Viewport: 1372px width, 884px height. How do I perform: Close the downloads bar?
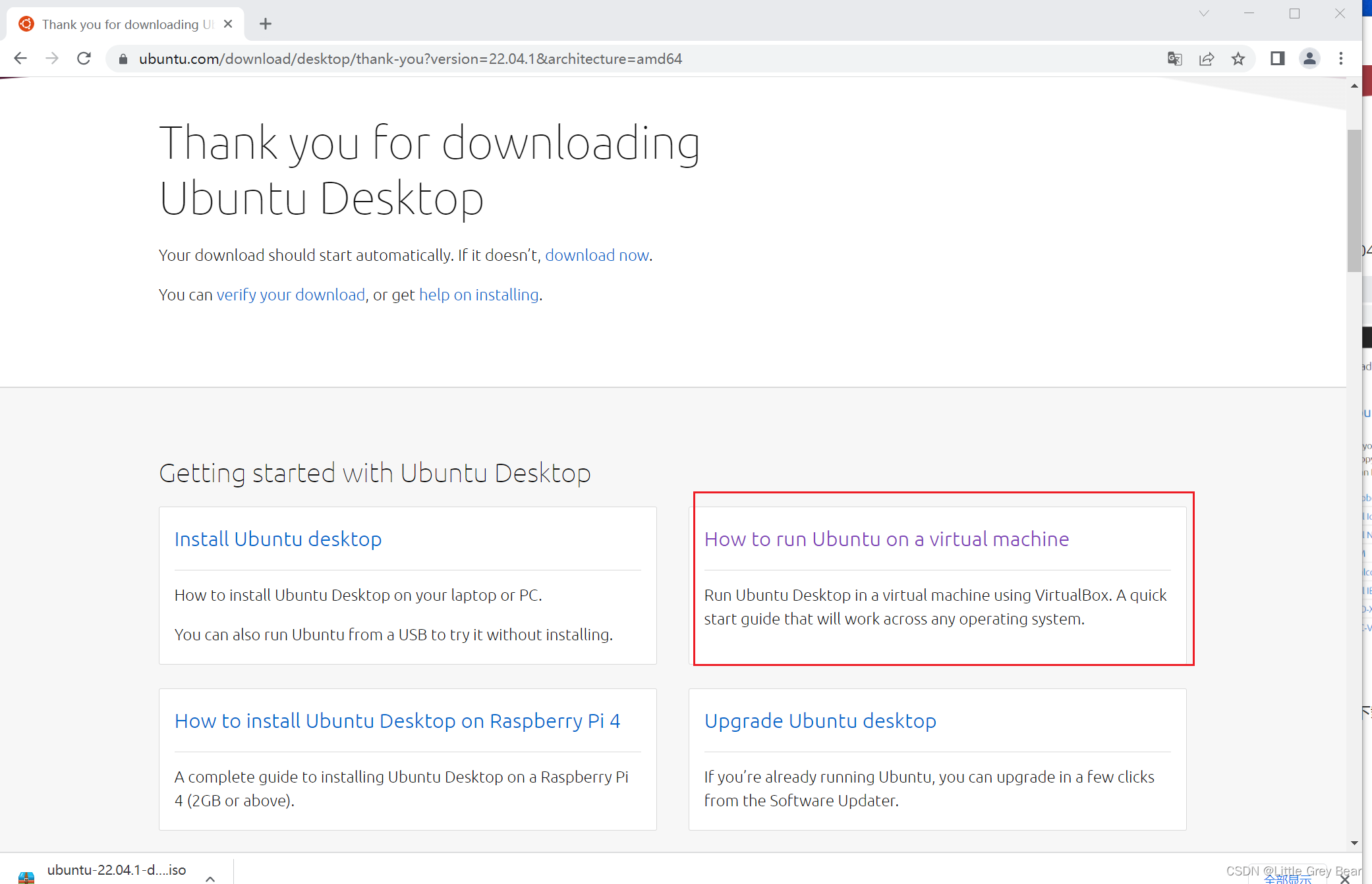1345,878
